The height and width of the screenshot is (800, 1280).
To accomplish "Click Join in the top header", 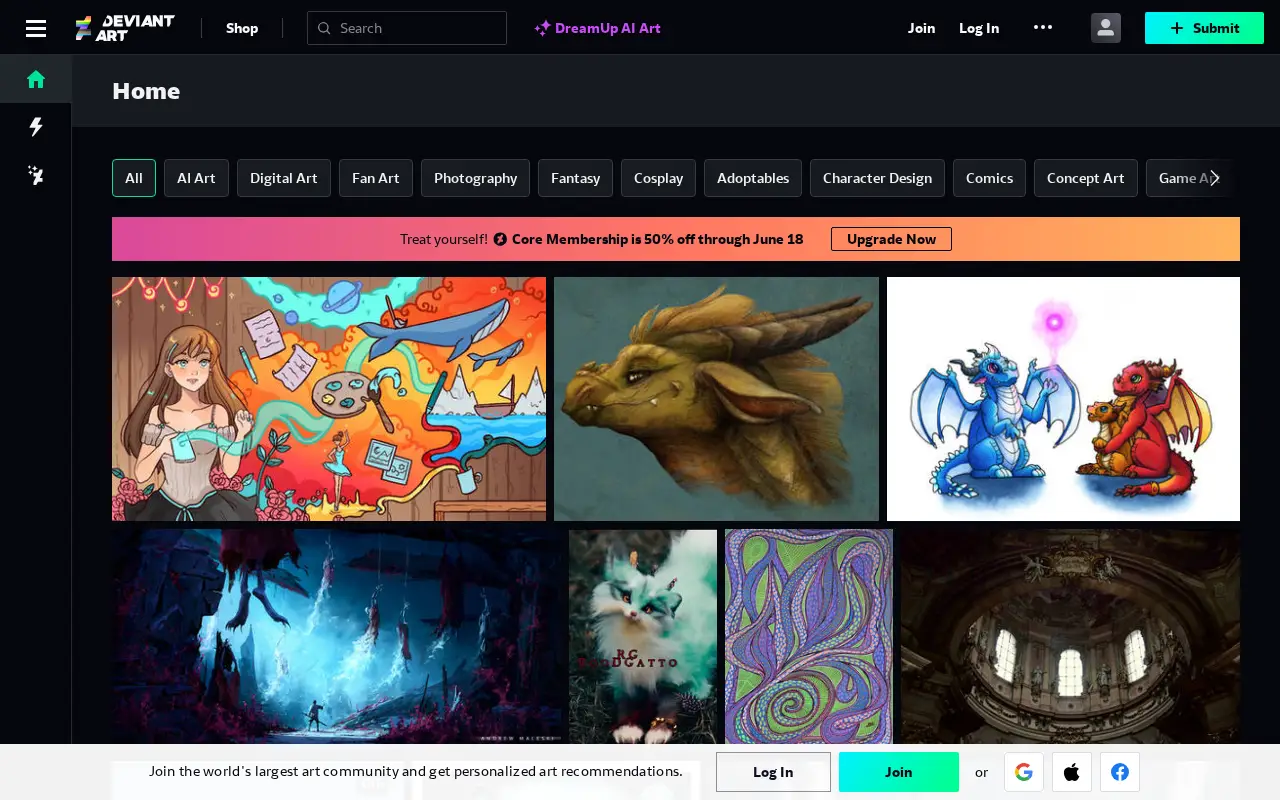I will [x=921, y=28].
